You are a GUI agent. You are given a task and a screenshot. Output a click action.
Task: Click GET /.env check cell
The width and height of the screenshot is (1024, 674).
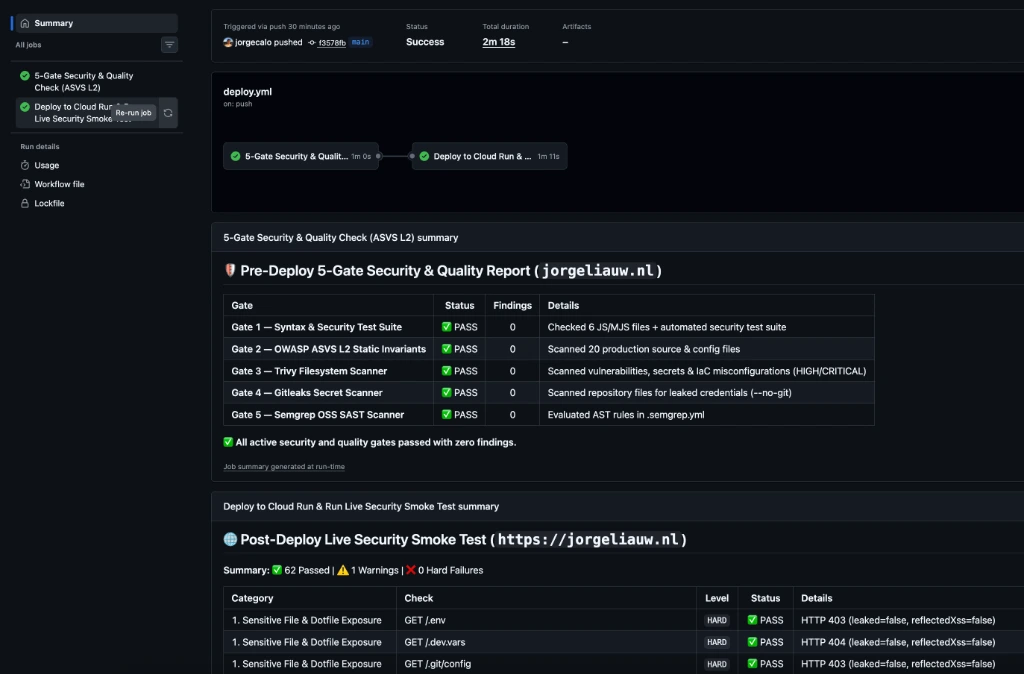(546, 620)
